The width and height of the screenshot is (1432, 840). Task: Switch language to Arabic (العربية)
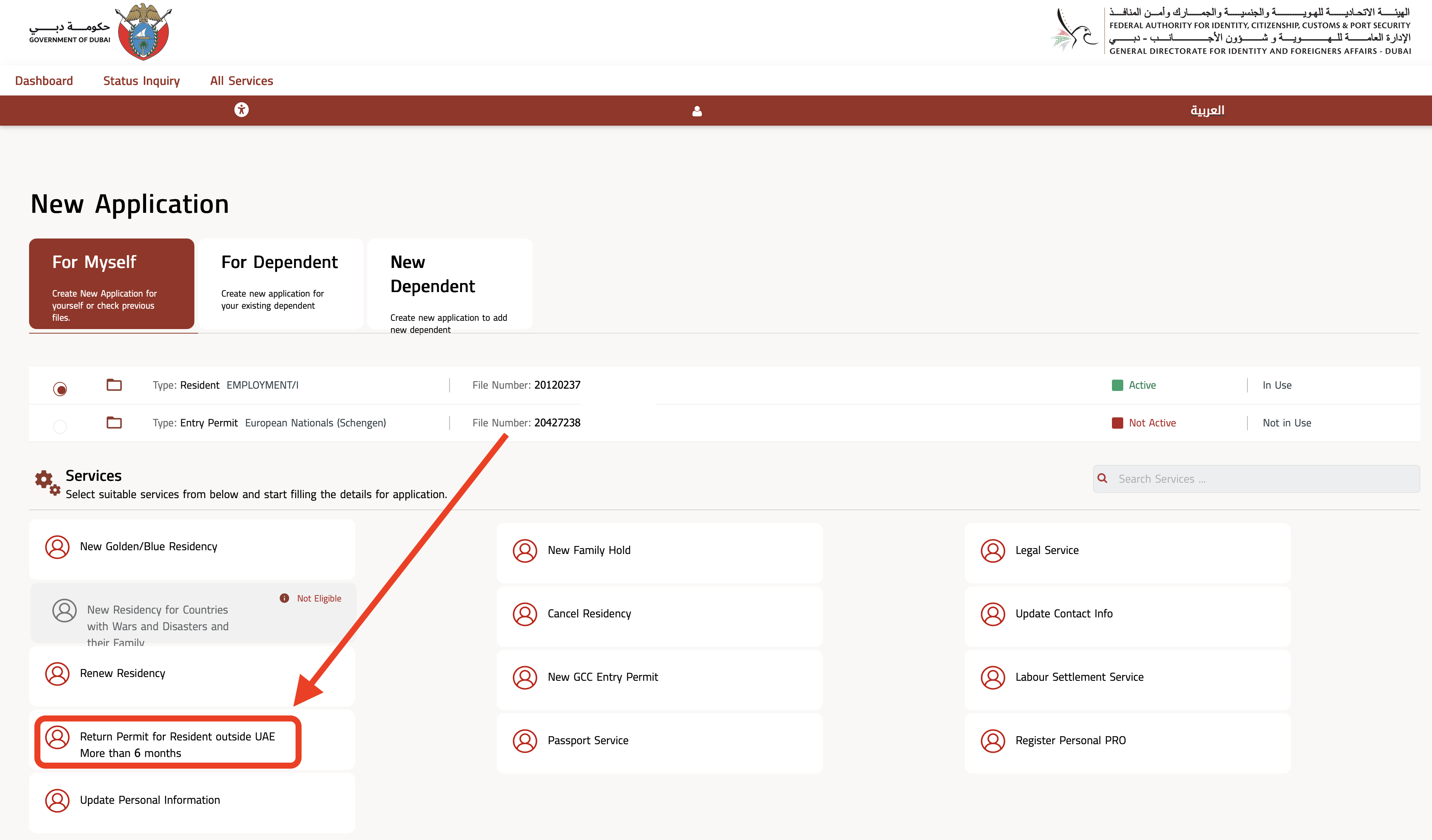coord(1207,110)
